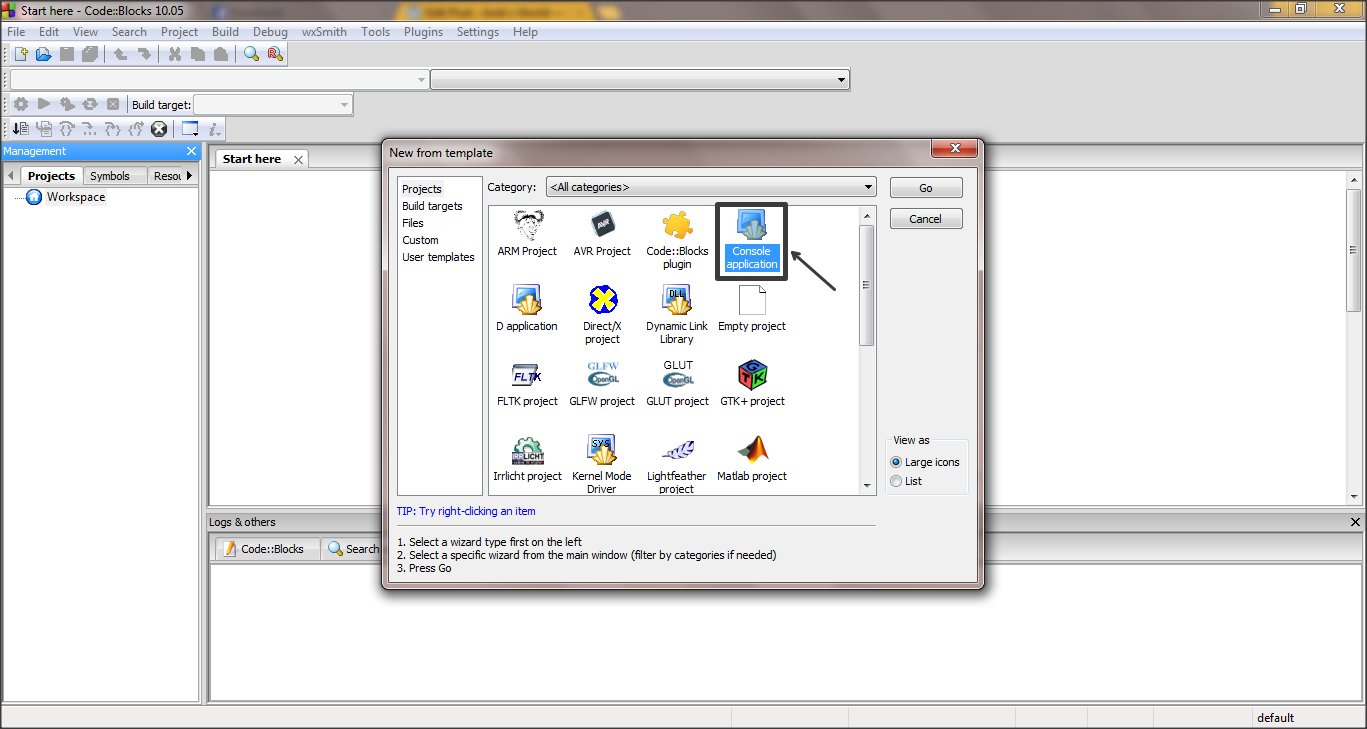Pick the Irrlicht project template

coord(527,459)
